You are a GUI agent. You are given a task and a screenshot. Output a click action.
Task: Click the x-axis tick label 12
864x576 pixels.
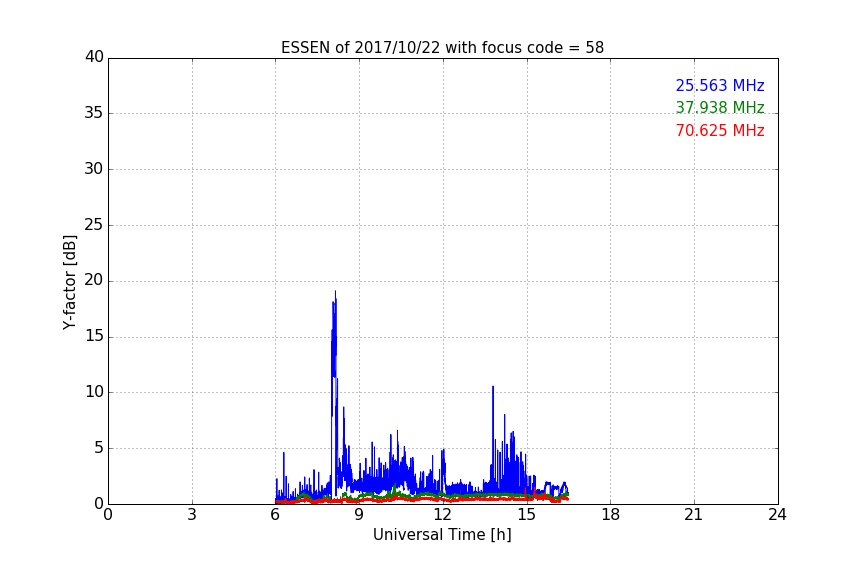pos(442,515)
